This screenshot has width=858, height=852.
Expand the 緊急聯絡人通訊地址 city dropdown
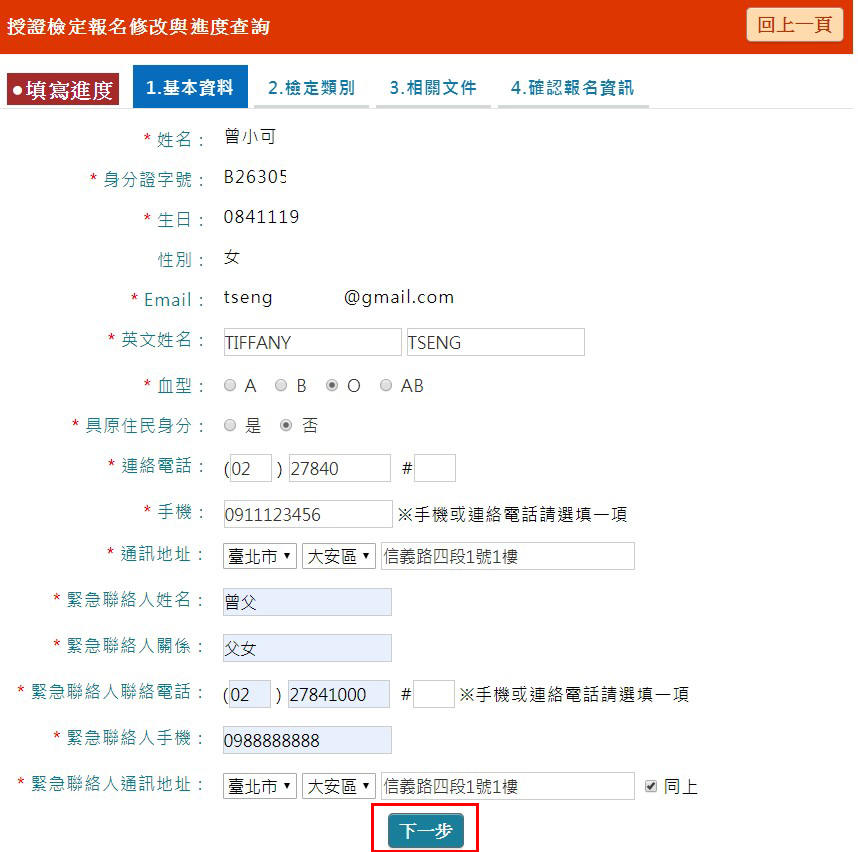point(259,786)
